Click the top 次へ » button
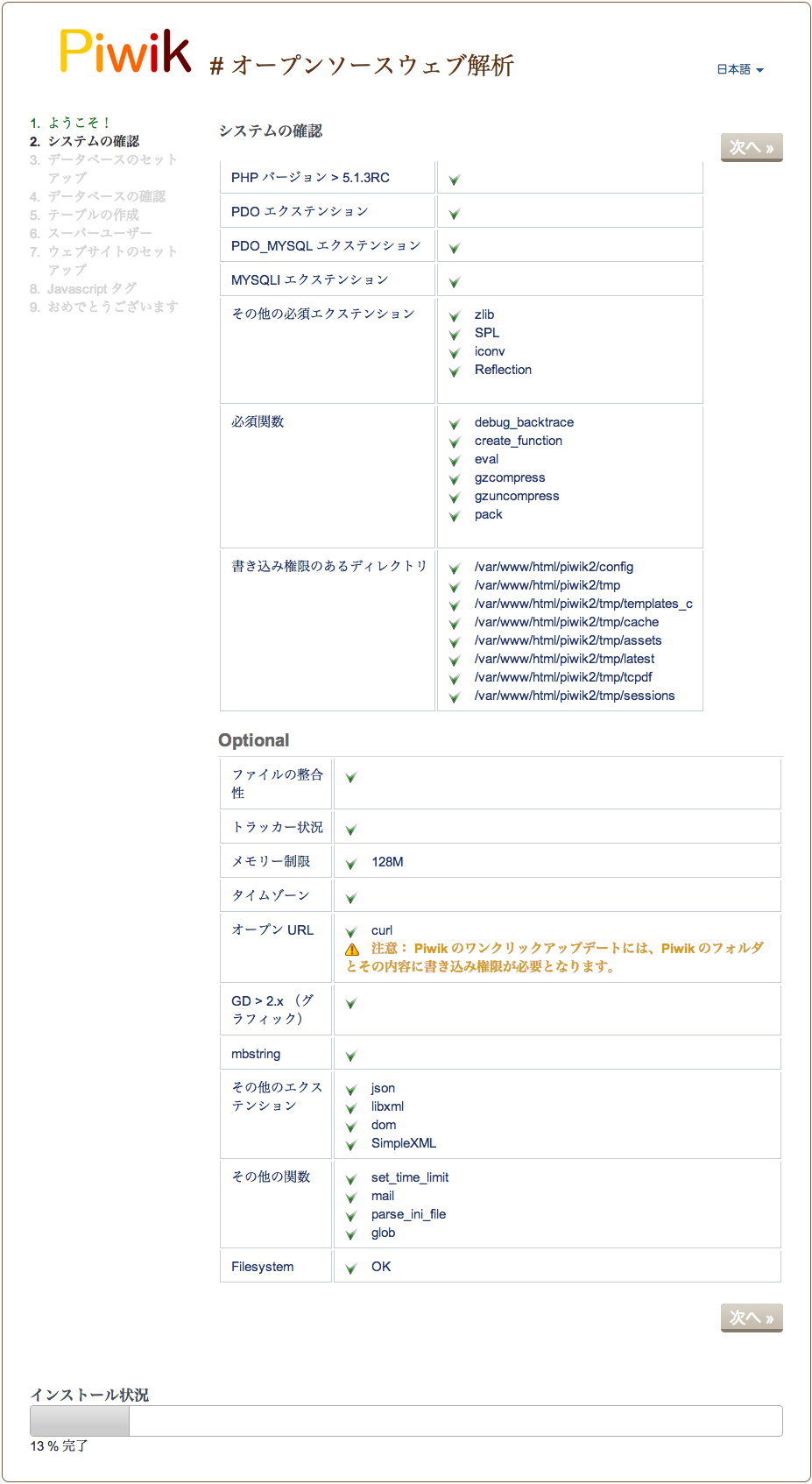The height and width of the screenshot is (1484, 812). (x=752, y=147)
